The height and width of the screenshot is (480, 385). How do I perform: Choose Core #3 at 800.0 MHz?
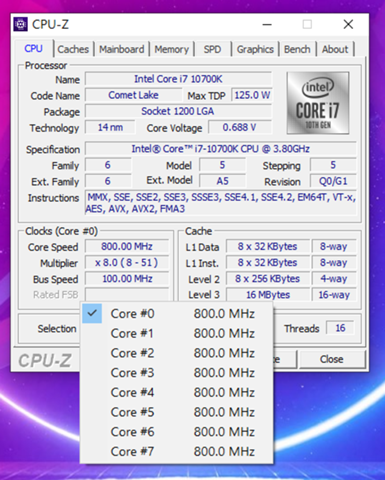click(x=176, y=373)
